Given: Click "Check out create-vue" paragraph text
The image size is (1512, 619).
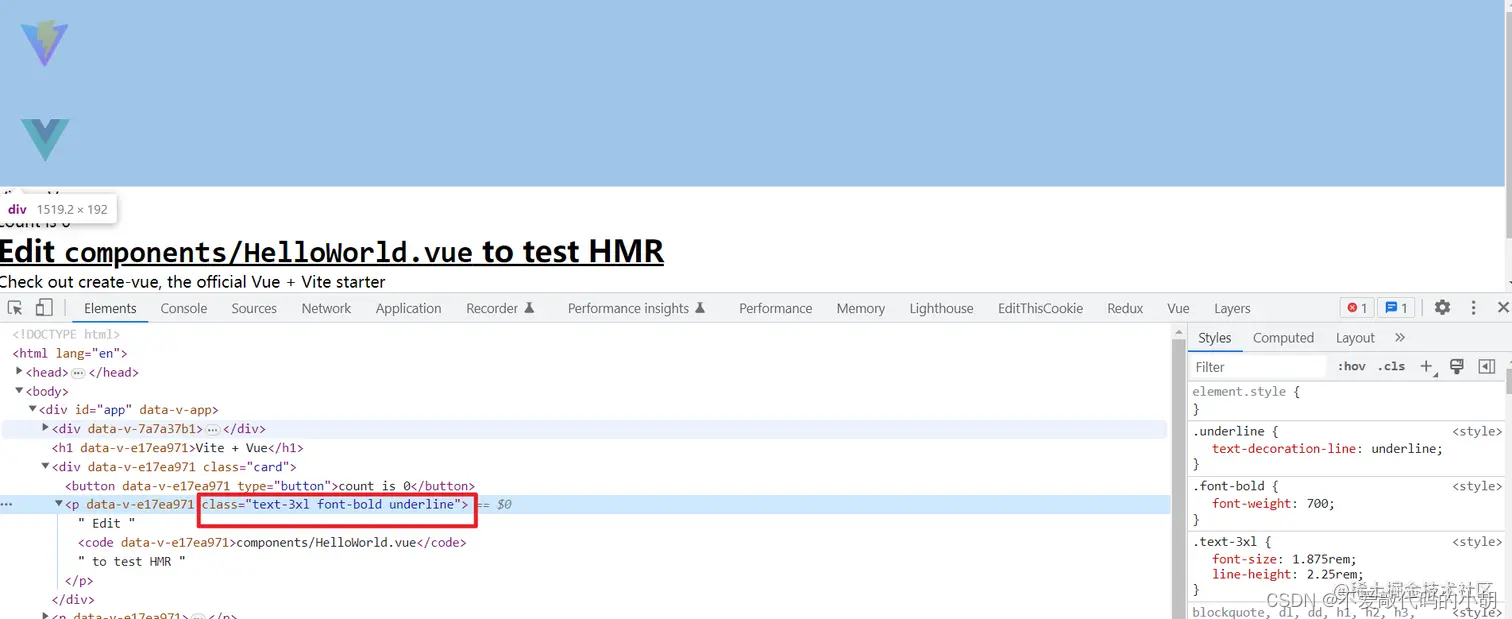Looking at the screenshot, I should (x=192, y=282).
